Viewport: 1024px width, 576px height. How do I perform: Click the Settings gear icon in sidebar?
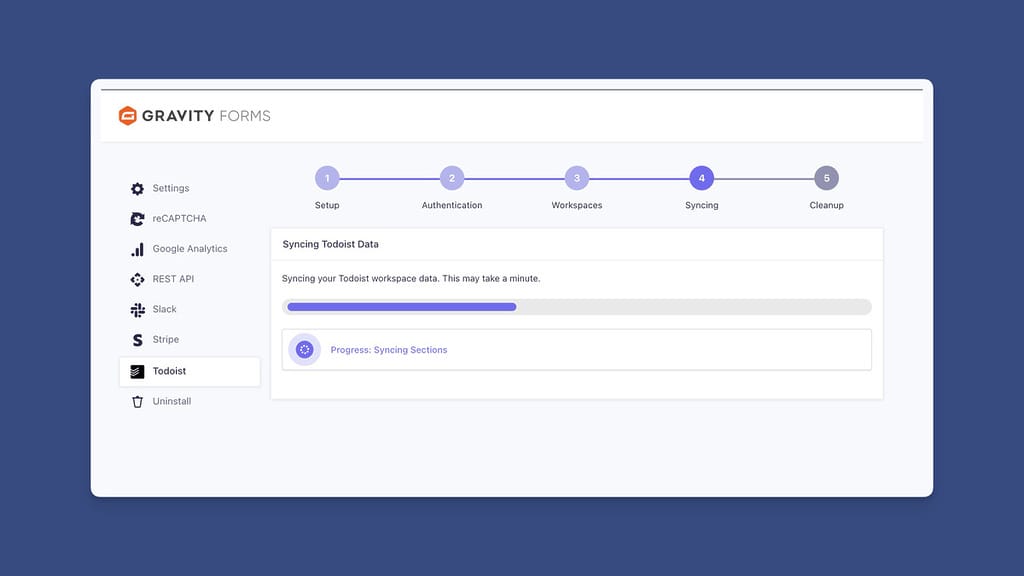click(x=137, y=188)
